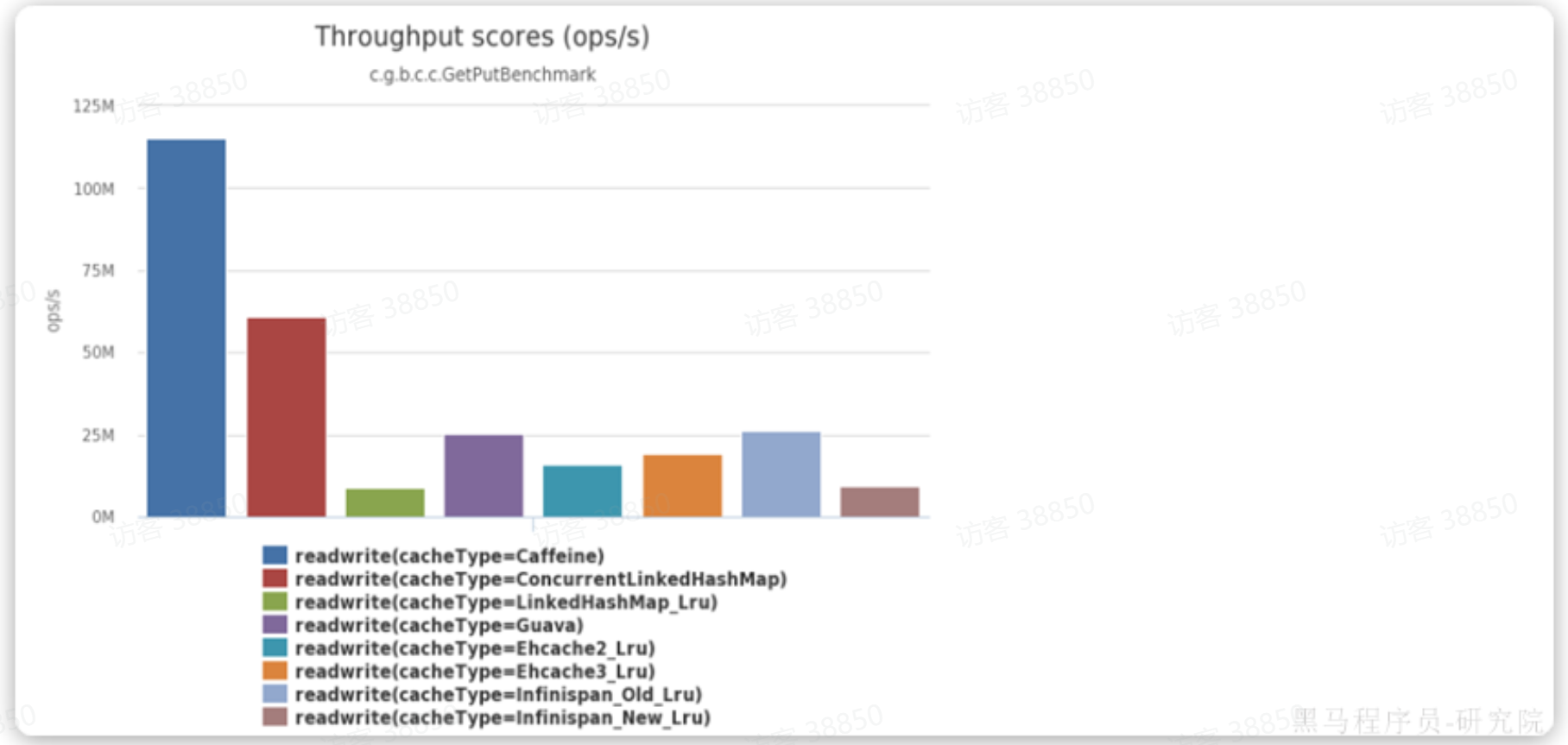The height and width of the screenshot is (745, 1568).
Task: Select the purple Guava bar
Action: (484, 476)
